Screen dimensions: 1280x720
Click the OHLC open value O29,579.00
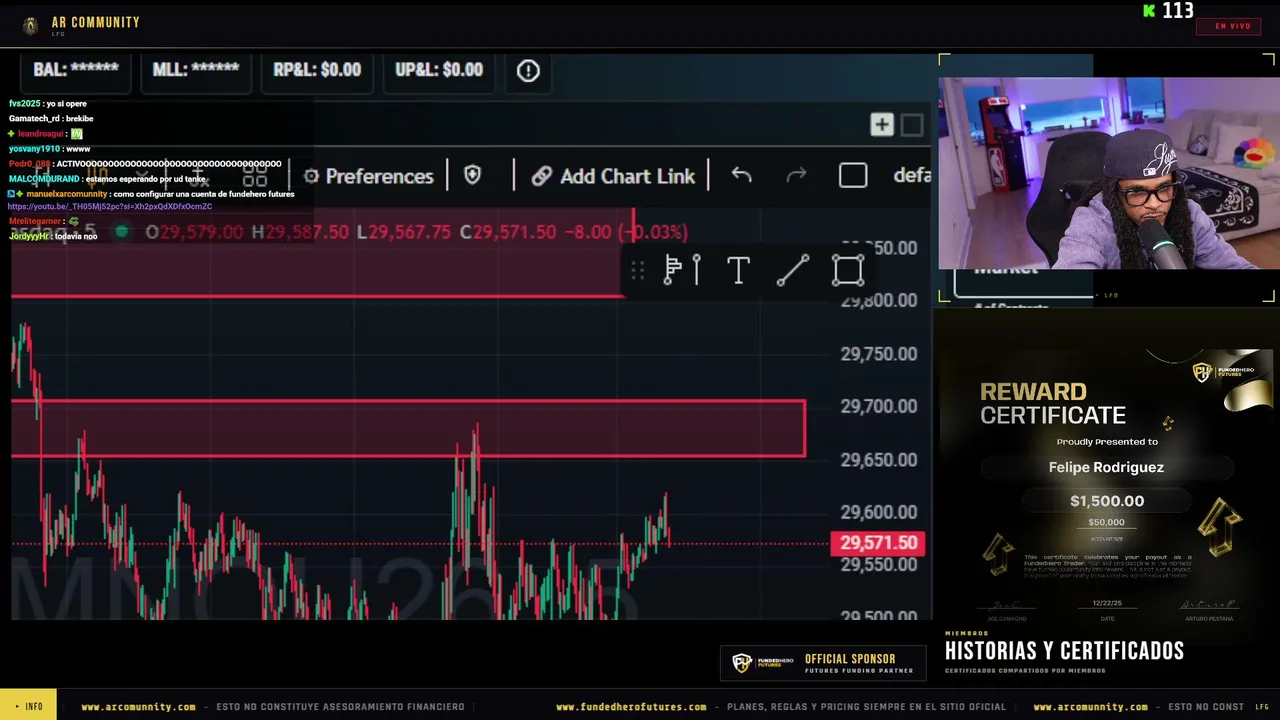[194, 232]
